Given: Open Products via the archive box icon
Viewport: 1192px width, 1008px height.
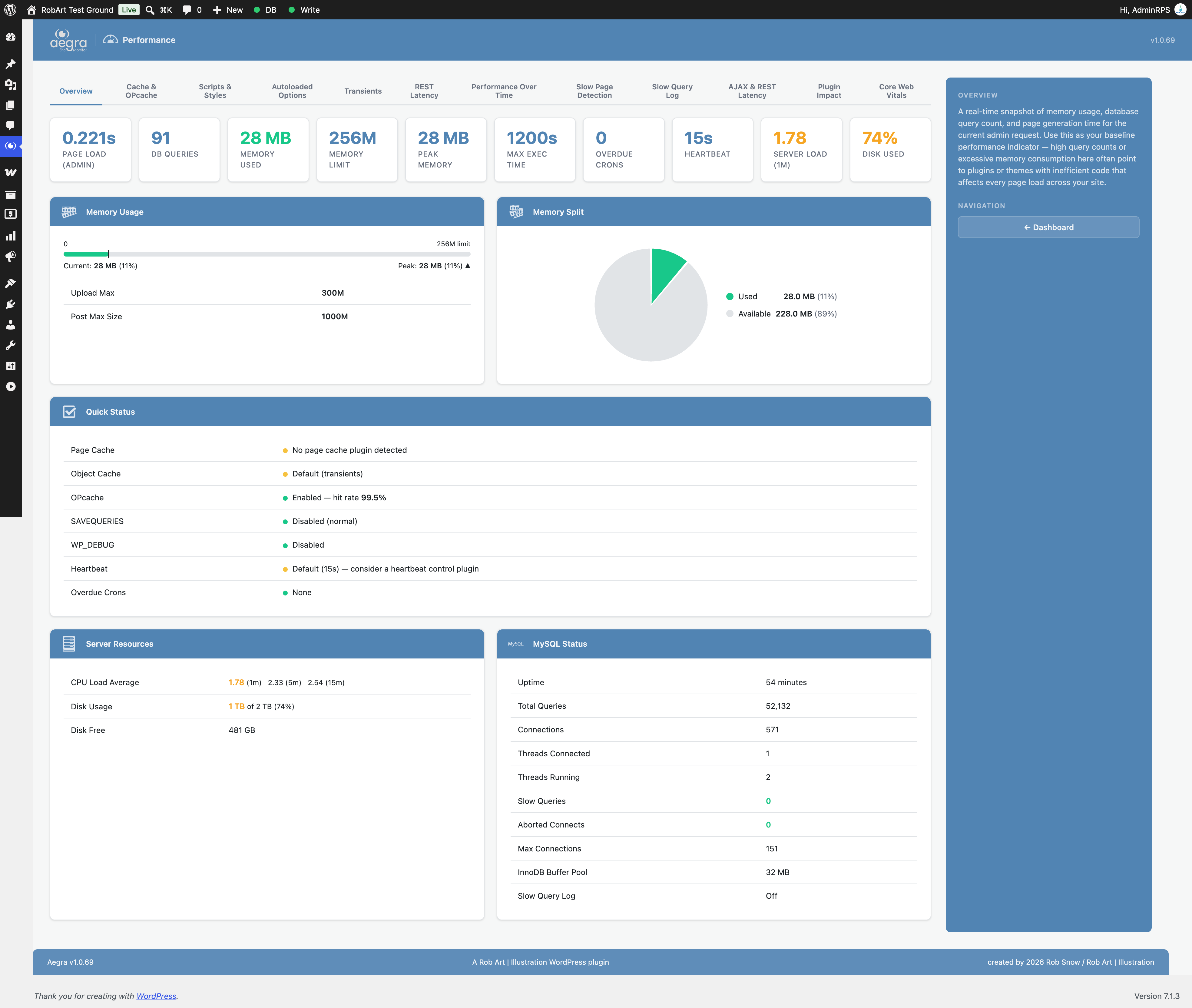Looking at the screenshot, I should coord(10,194).
